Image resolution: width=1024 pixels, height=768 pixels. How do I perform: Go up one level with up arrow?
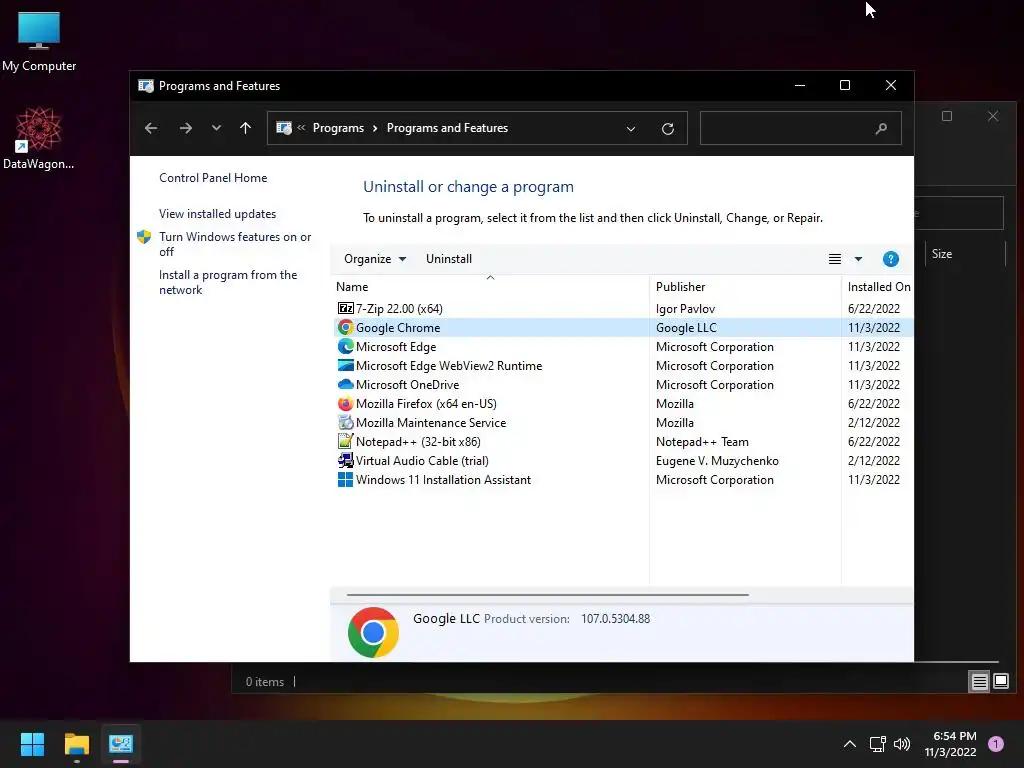coord(246,128)
